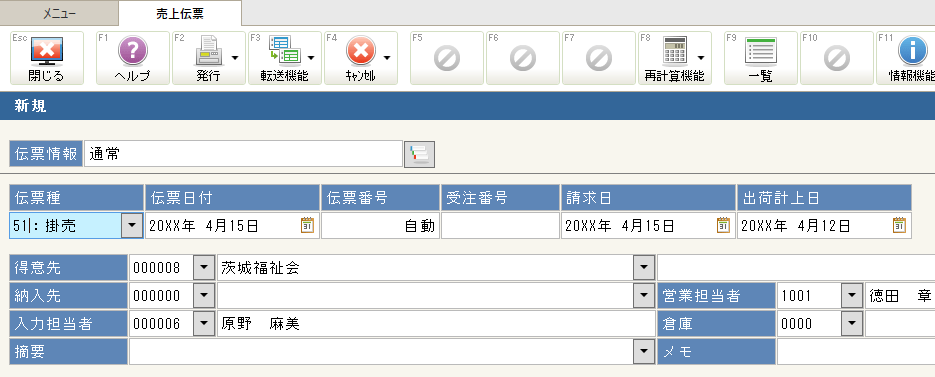Open the 発行 dropdown arrow
The height and width of the screenshot is (377, 935).
(235, 58)
